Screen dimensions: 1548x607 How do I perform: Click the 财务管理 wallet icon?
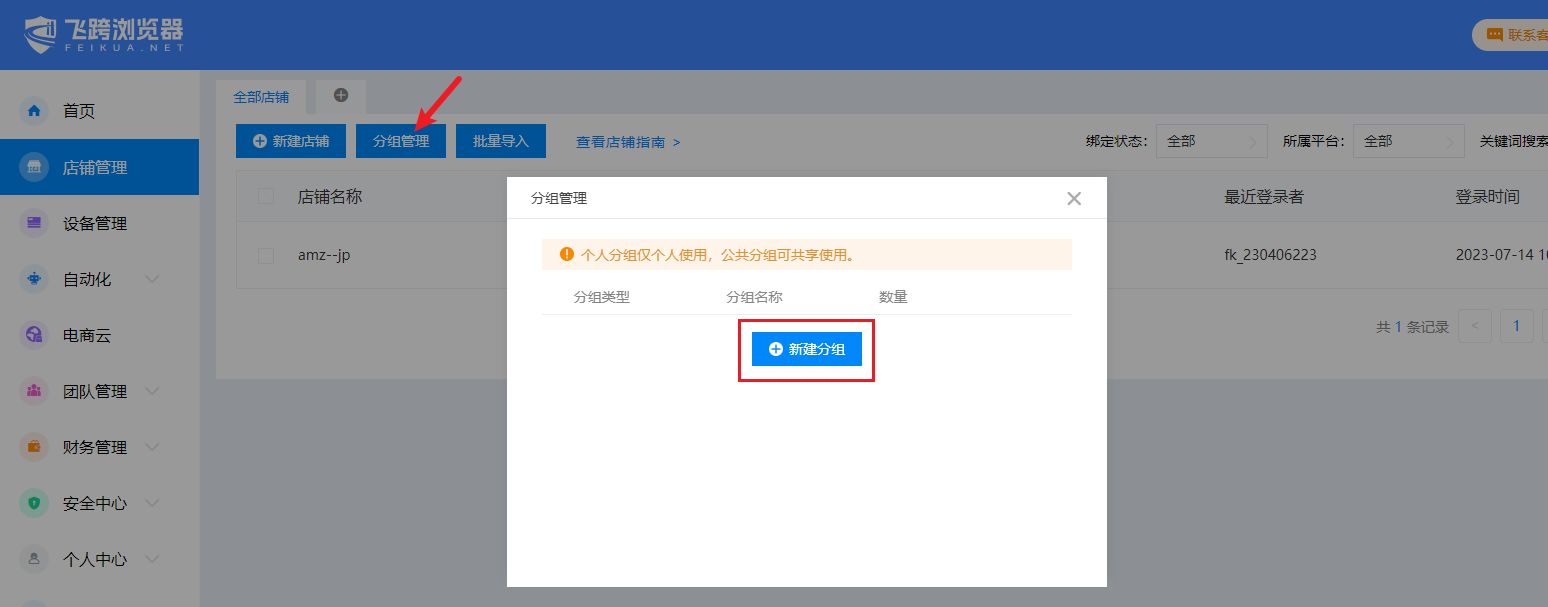click(34, 447)
